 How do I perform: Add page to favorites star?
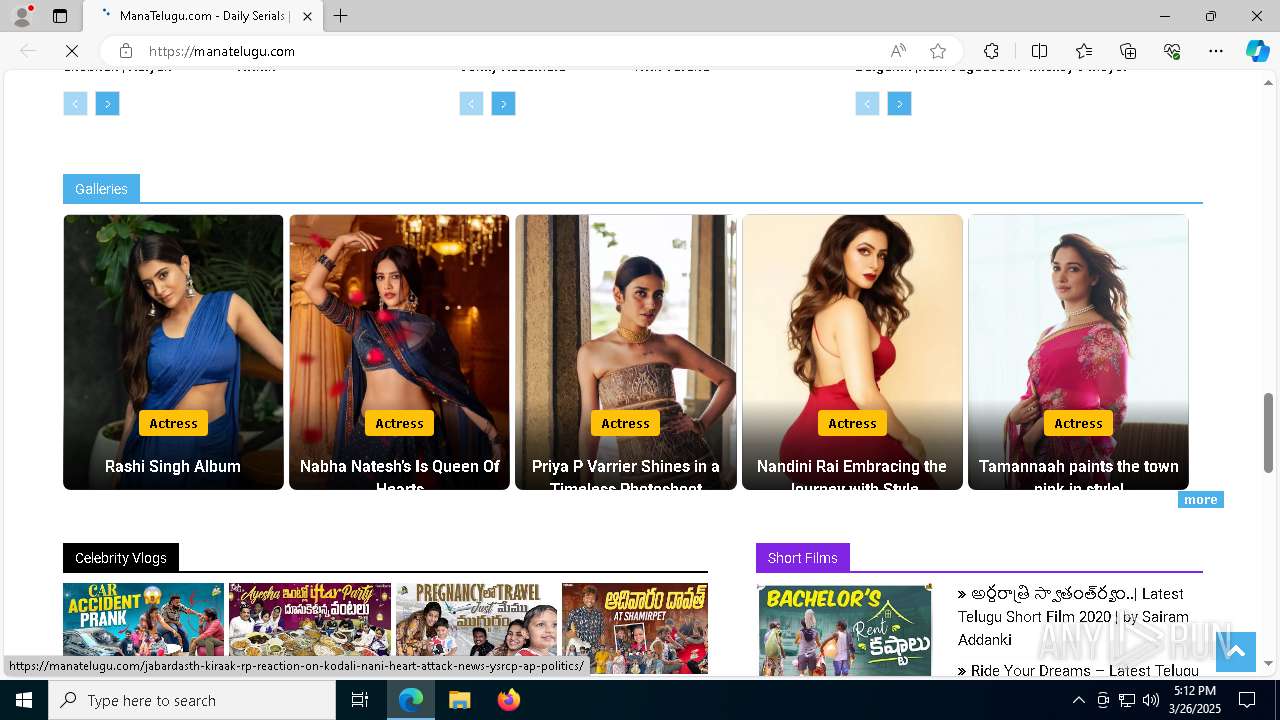[937, 51]
